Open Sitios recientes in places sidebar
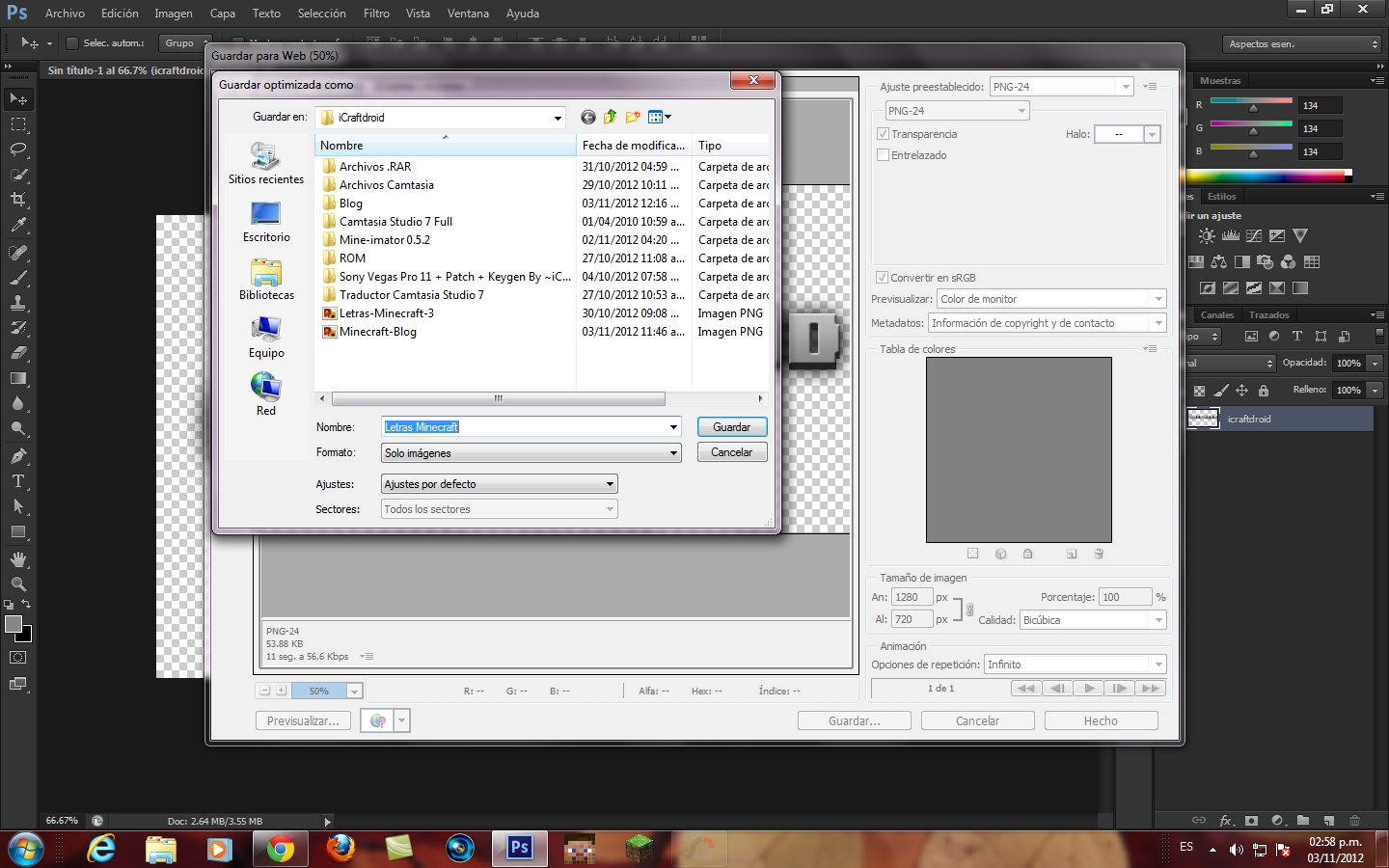This screenshot has height=868, width=1389. [x=266, y=164]
